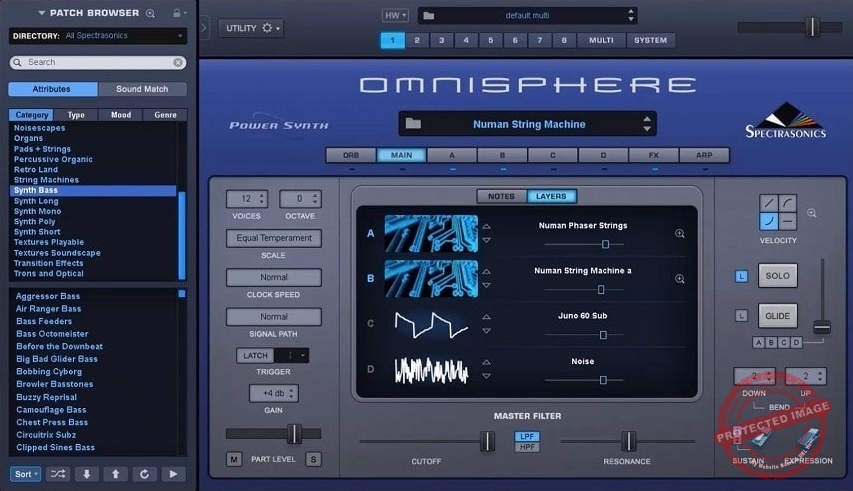Enable the GLIDE button
Viewport: 853px width, 491px height.
[x=777, y=316]
